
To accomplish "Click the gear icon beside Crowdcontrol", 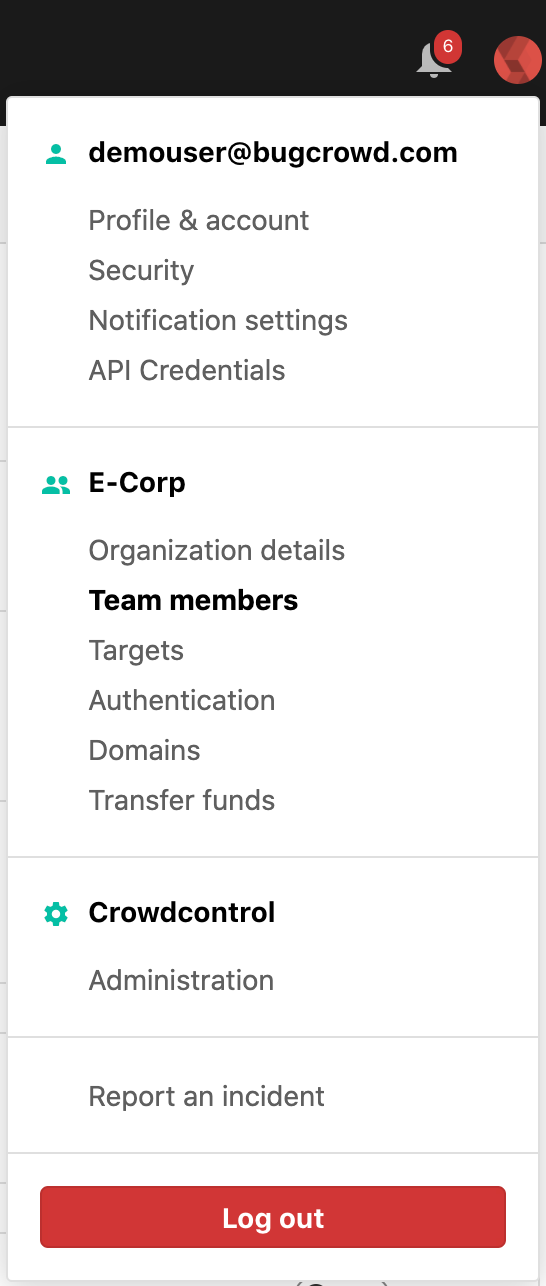I will coord(57,914).
